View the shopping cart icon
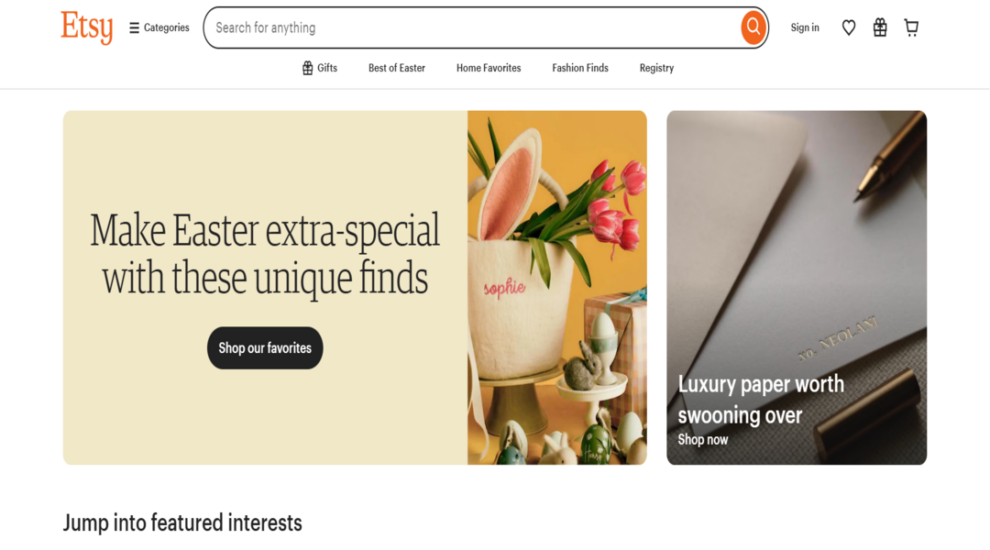 (x=911, y=28)
